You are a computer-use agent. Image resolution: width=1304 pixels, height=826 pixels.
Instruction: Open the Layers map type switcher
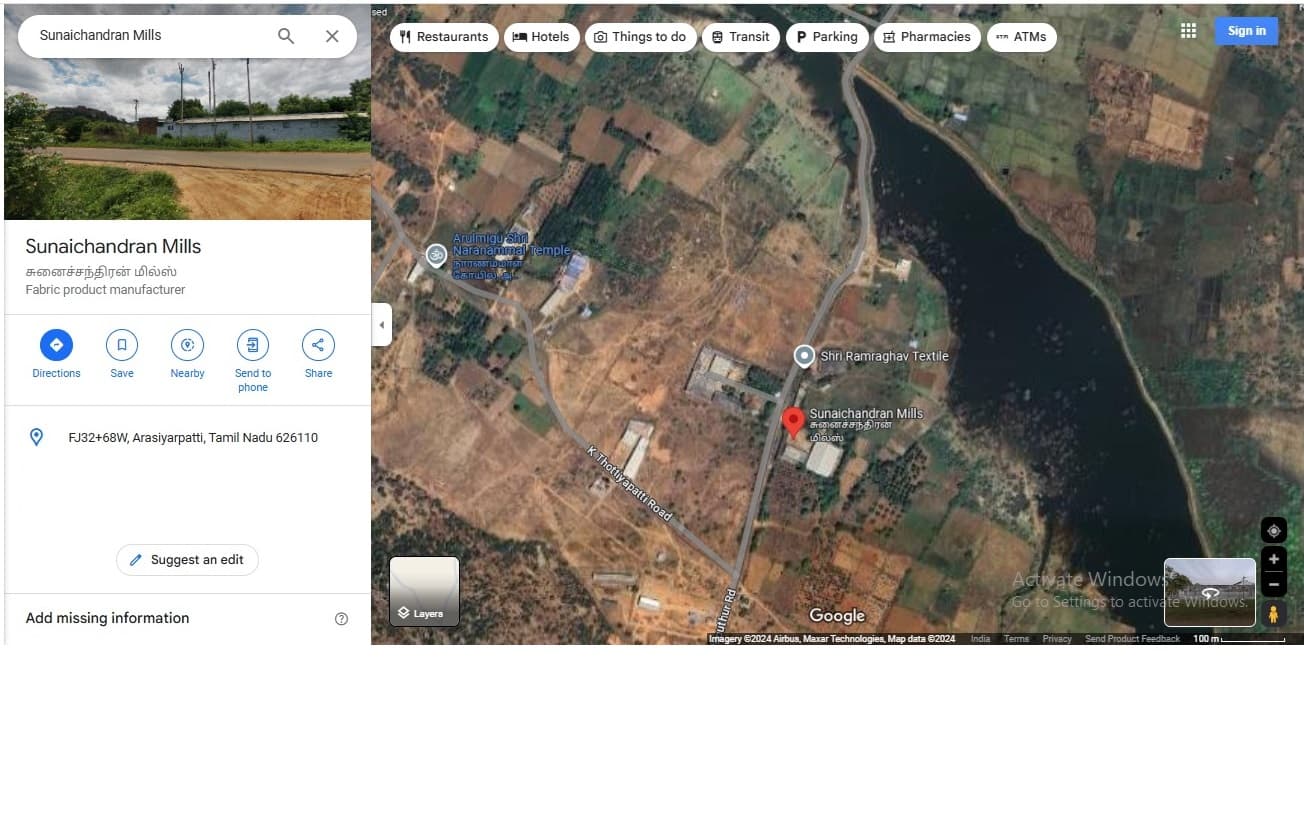coord(424,591)
